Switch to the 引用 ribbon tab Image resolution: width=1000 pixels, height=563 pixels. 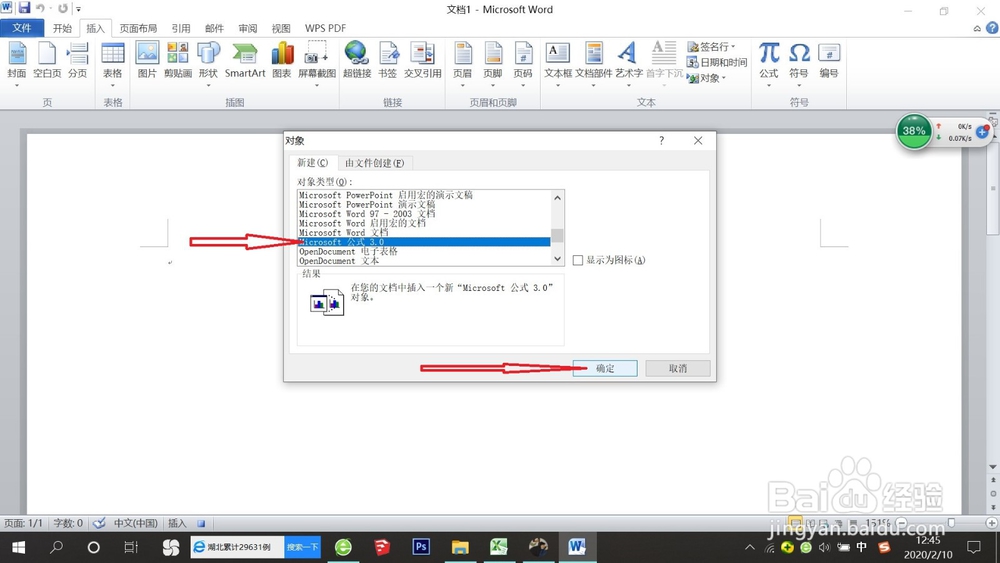(x=181, y=28)
